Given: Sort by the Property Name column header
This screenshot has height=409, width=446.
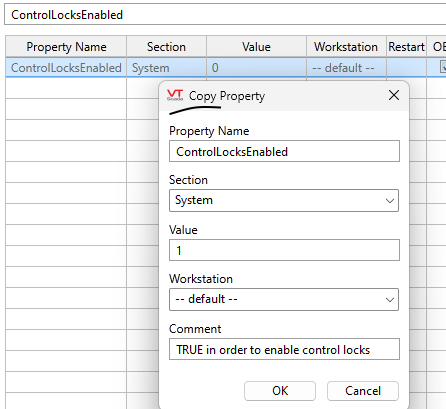Looking at the screenshot, I should tap(66, 47).
